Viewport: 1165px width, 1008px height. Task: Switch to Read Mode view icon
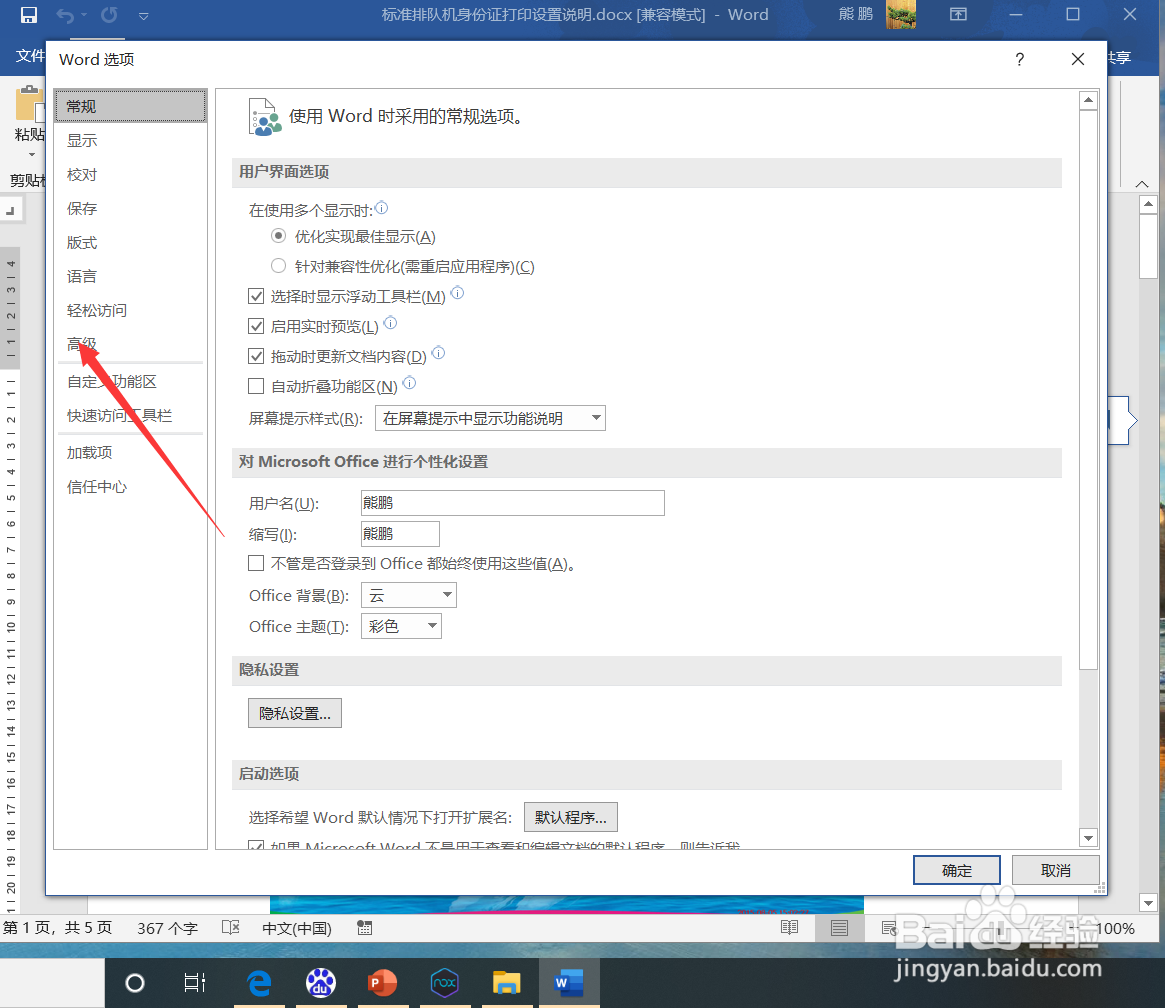point(789,927)
